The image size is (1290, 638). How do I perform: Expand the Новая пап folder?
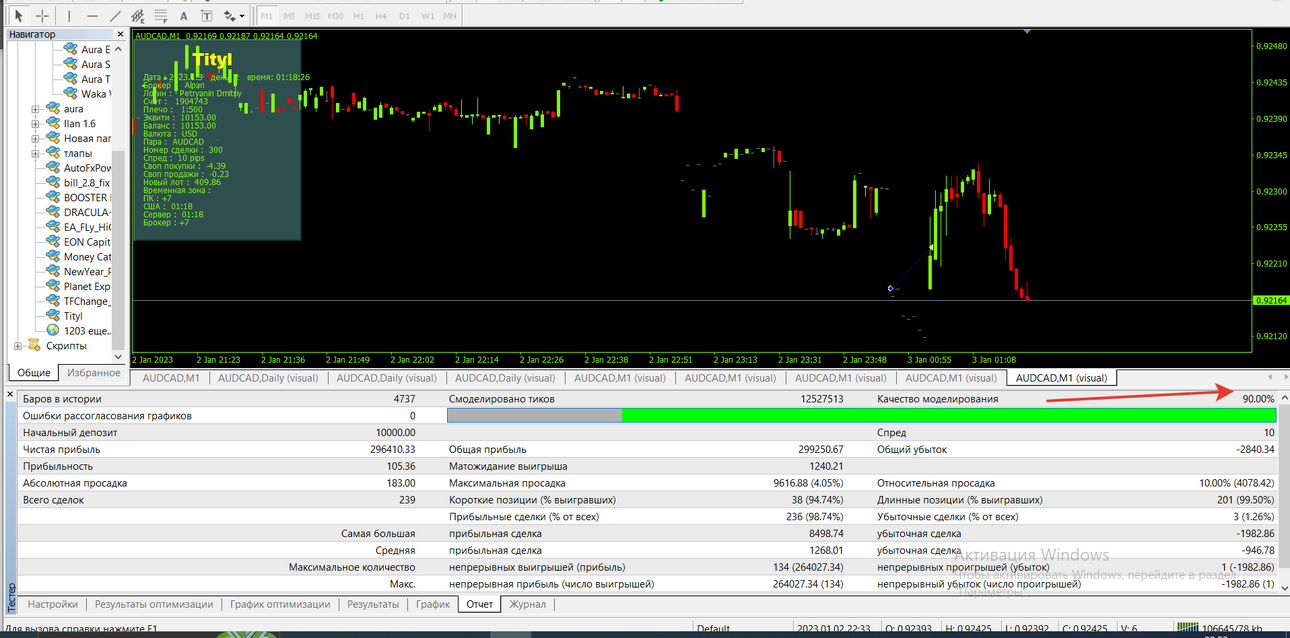pyautogui.click(x=35, y=139)
